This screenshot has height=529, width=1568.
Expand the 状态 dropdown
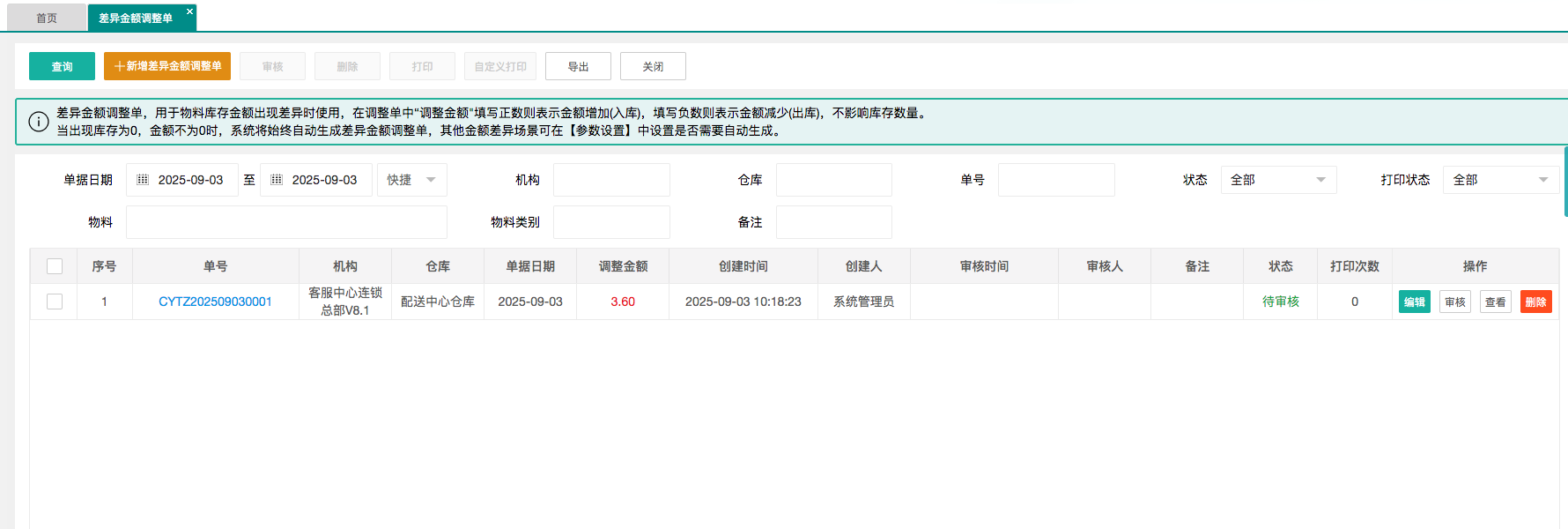pos(1278,180)
